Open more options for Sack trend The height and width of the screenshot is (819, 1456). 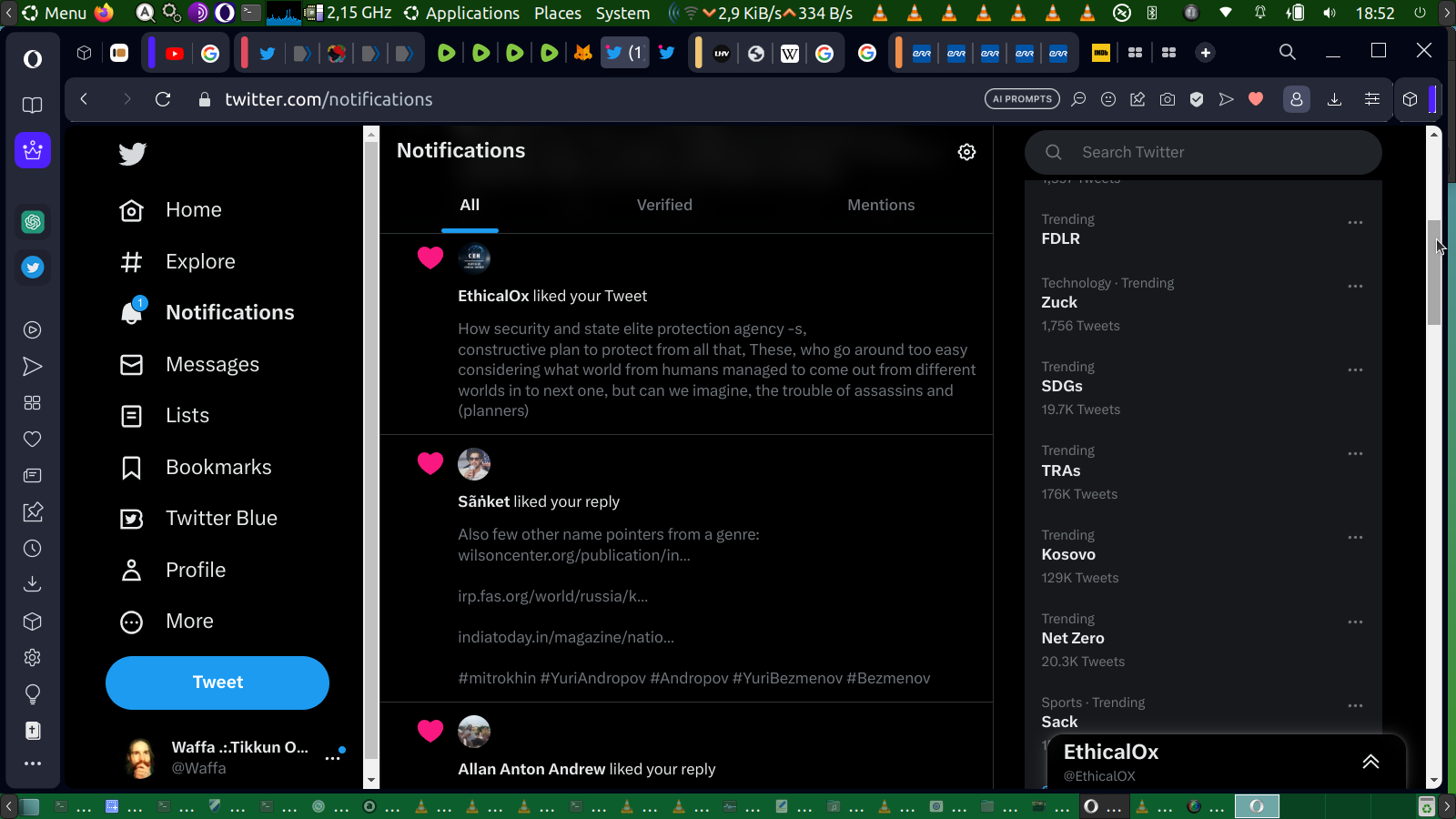pyautogui.click(x=1355, y=706)
